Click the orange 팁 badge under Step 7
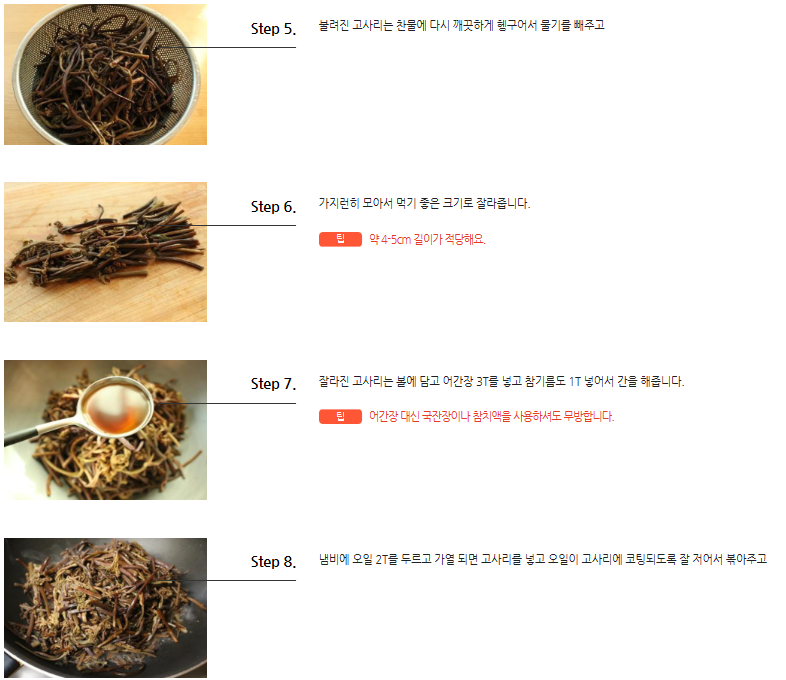This screenshot has height=680, width=786. pos(340,416)
